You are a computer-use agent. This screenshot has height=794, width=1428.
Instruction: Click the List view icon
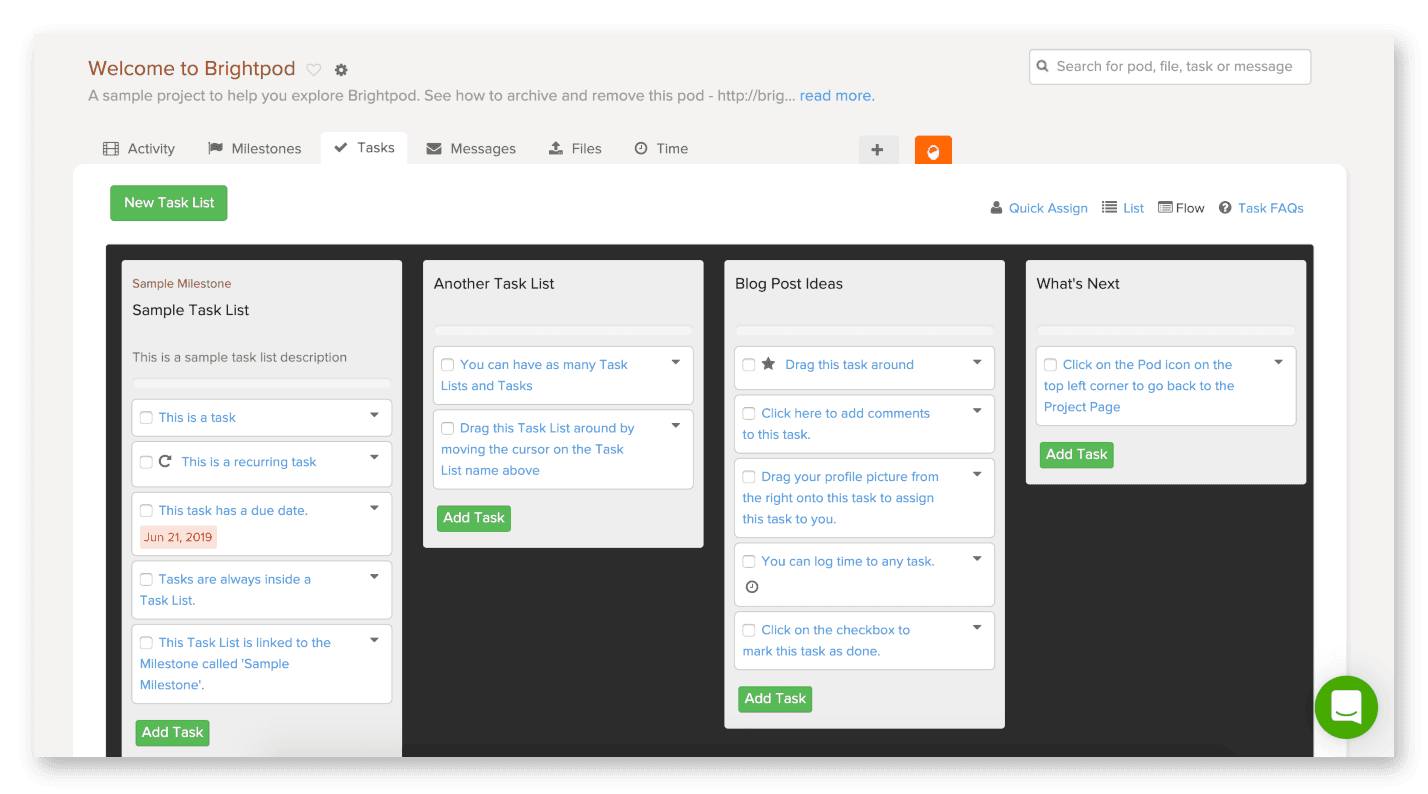[x=1109, y=208]
